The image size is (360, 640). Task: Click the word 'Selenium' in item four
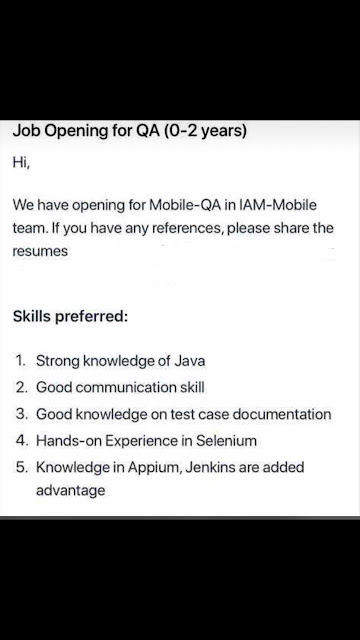pos(226,441)
